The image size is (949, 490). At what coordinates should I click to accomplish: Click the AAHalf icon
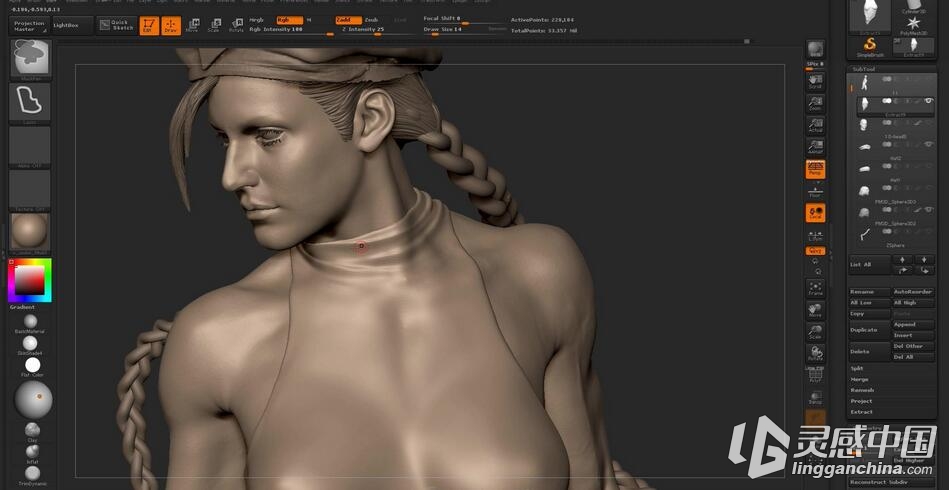815,147
